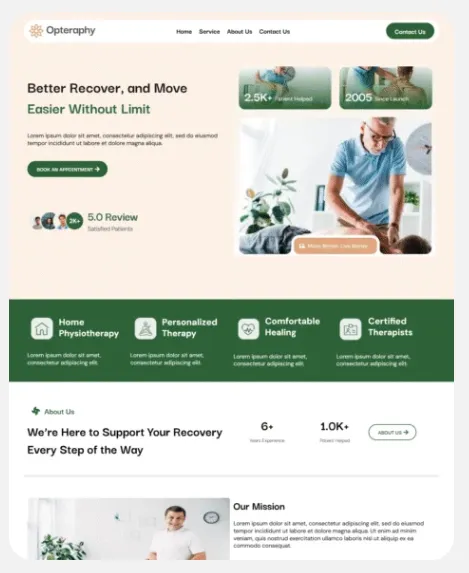Click the orange button on therapist photo
469x573 pixels.
point(336,246)
